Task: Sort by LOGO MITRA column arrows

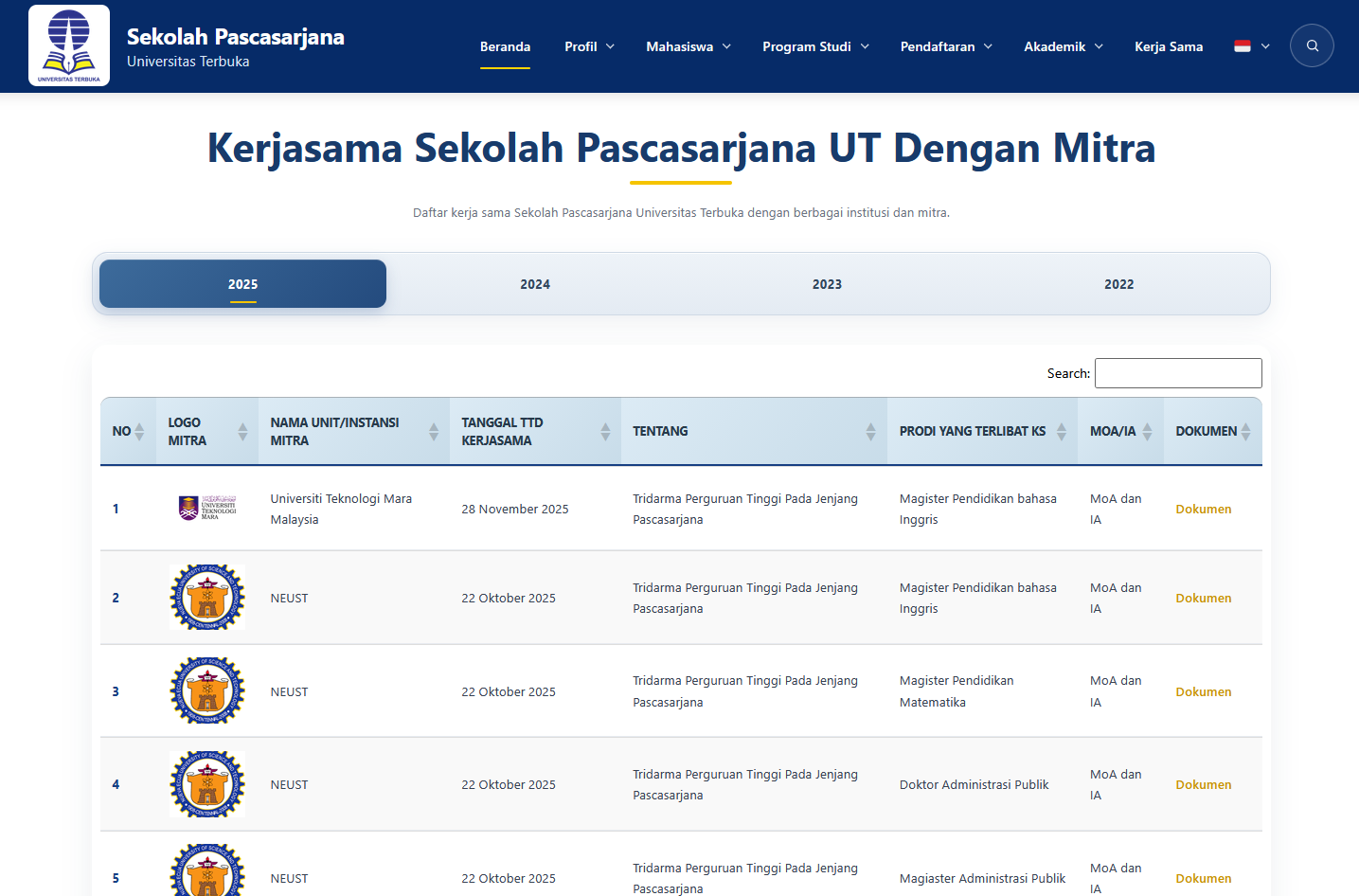Action: pos(242,431)
